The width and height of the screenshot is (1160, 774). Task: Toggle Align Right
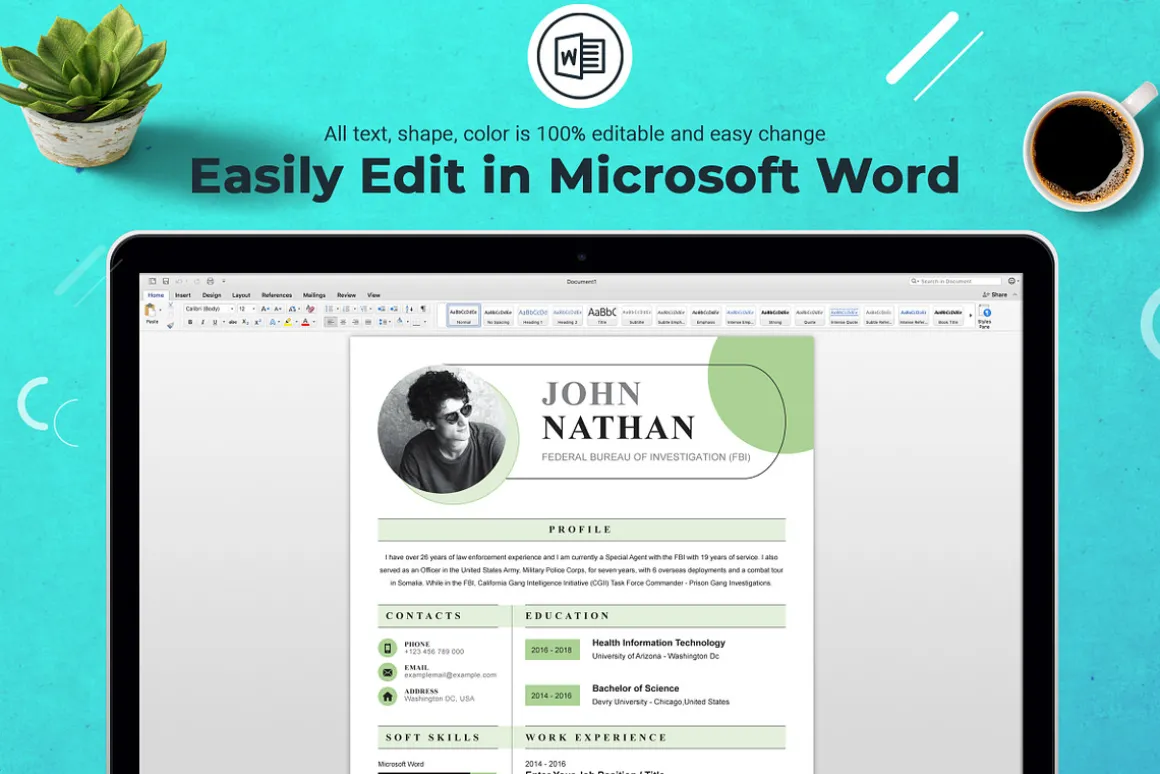355,322
